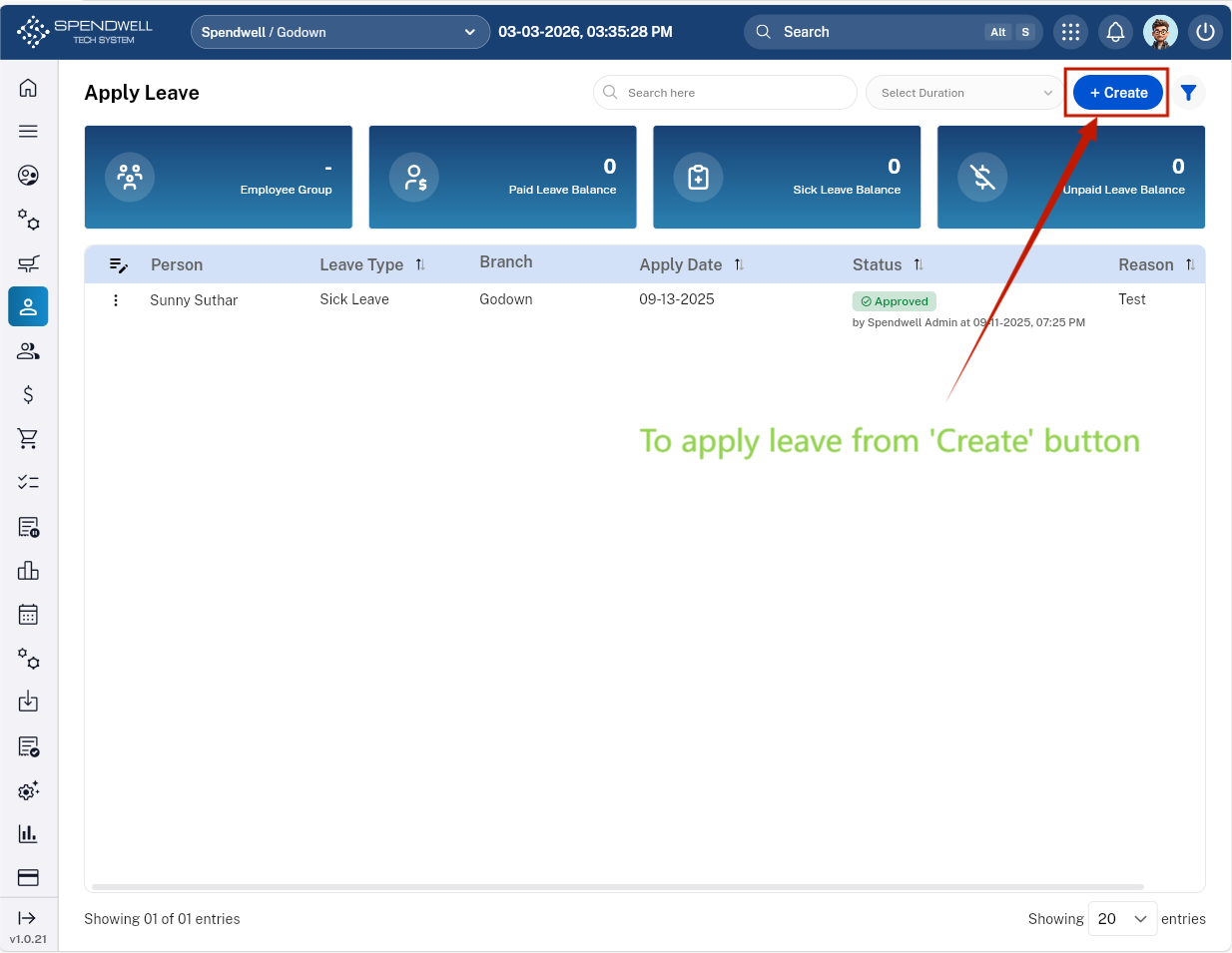Select the highlighted single-person icon in the sidebar
Screen dimensions: 1232x953
point(28,306)
